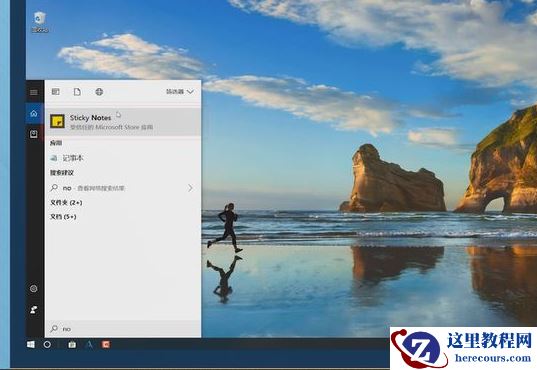The height and width of the screenshot is (370, 537).
Task: Filter search results by Web globe icon
Action: [x=99, y=92]
